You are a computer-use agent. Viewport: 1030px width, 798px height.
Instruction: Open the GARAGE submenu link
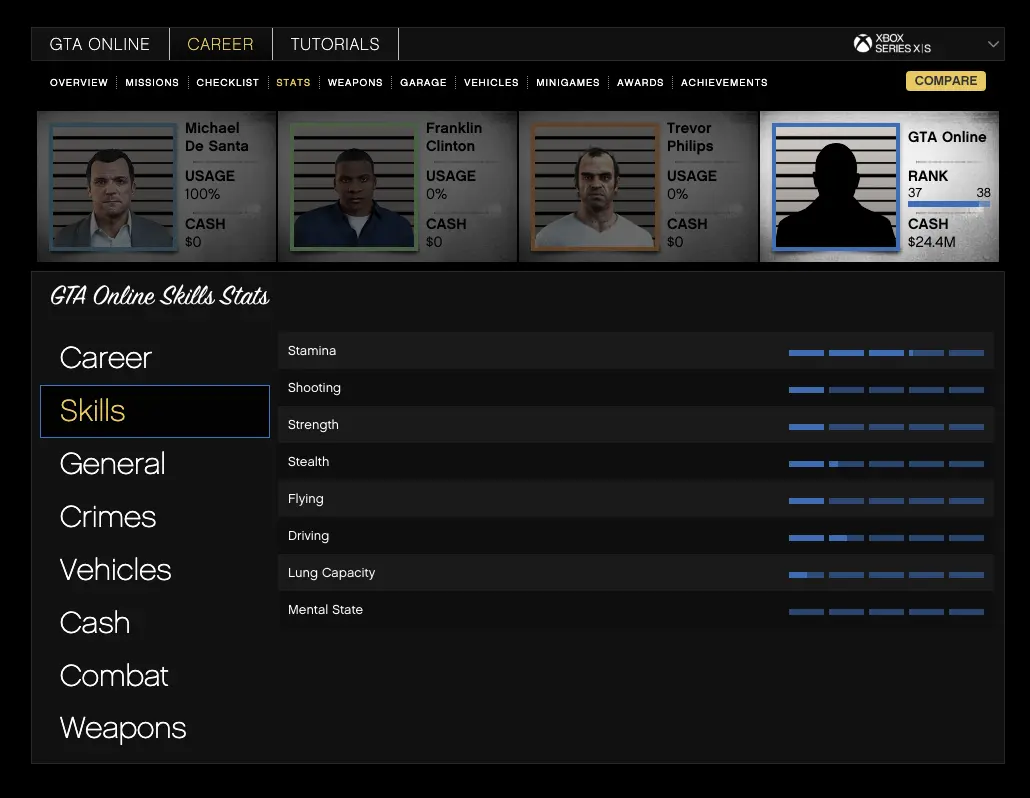[x=423, y=82]
